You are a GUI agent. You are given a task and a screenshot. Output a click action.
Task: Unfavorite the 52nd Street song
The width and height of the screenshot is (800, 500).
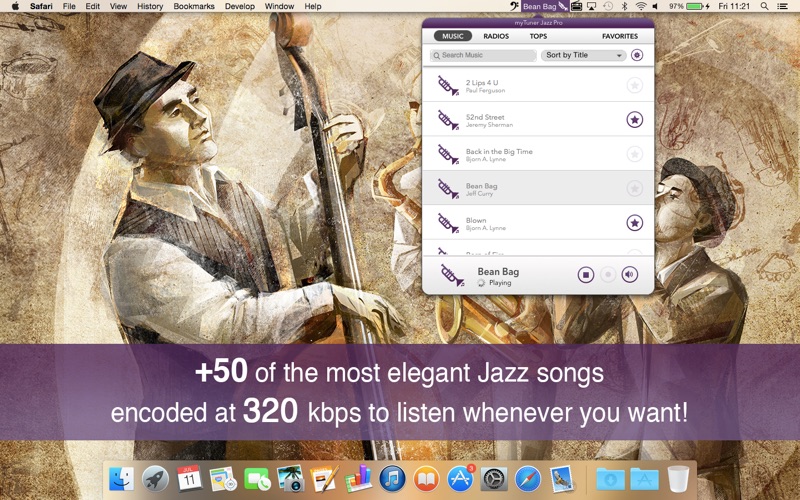(634, 119)
